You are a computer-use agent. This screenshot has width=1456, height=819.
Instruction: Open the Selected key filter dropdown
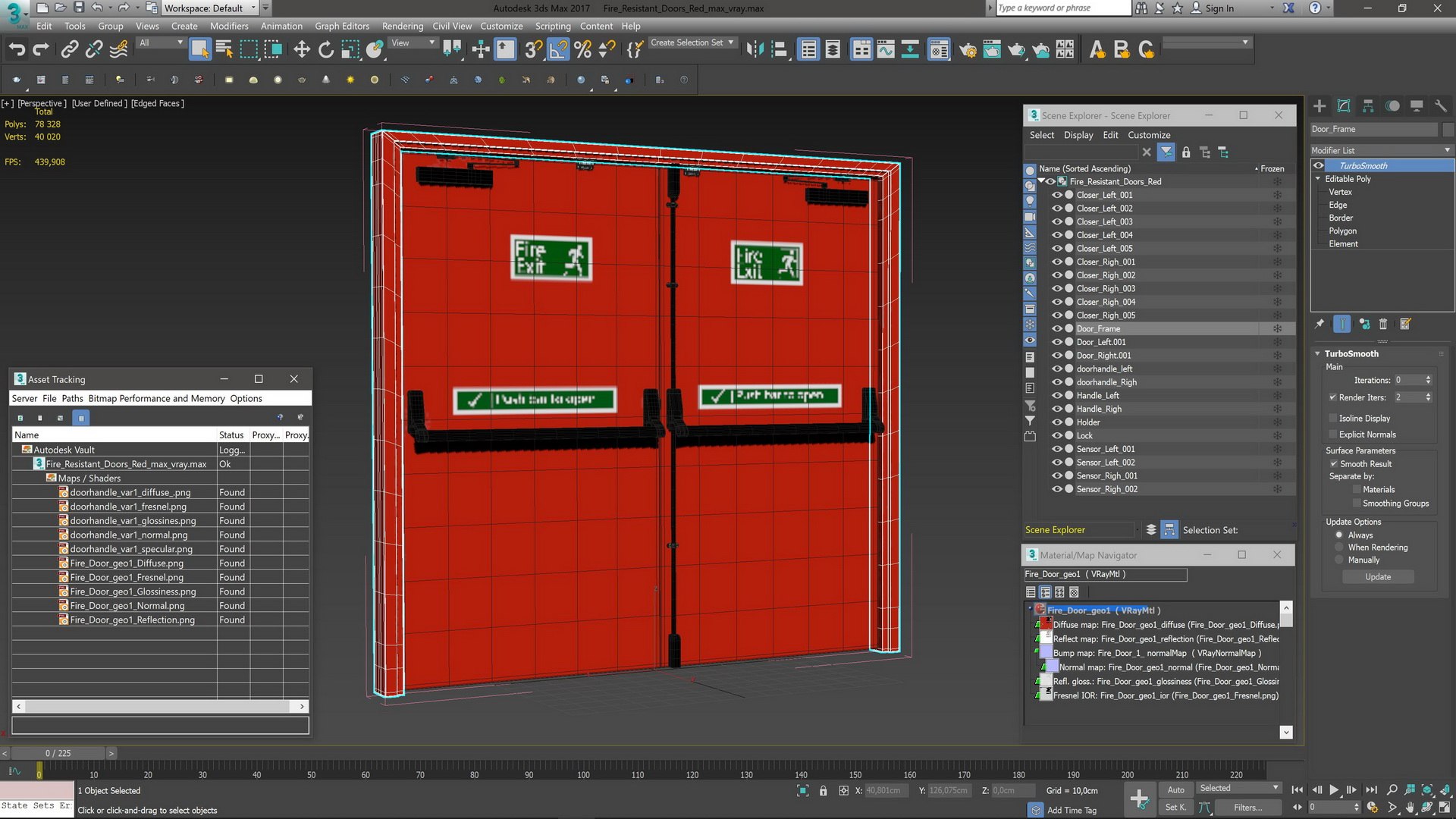click(1238, 788)
